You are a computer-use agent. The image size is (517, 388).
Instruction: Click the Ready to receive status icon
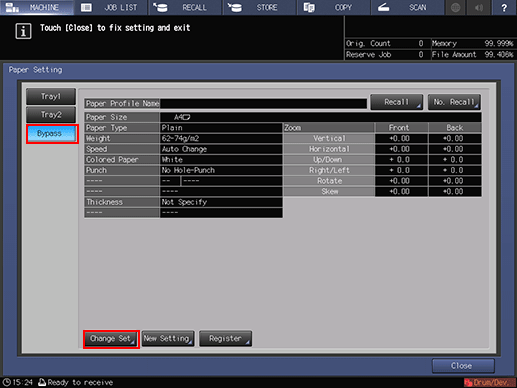coord(42,382)
